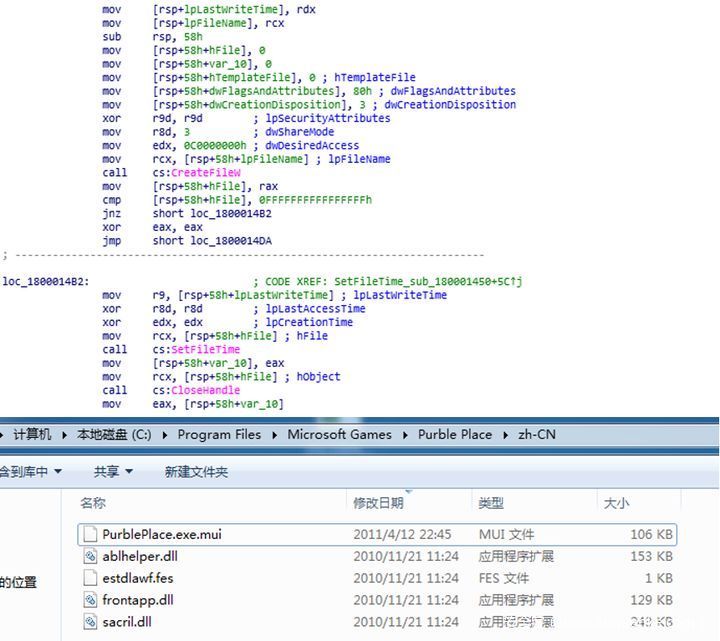The height and width of the screenshot is (641, 720).
Task: Open the 共享 dropdown menu
Action: point(113,471)
